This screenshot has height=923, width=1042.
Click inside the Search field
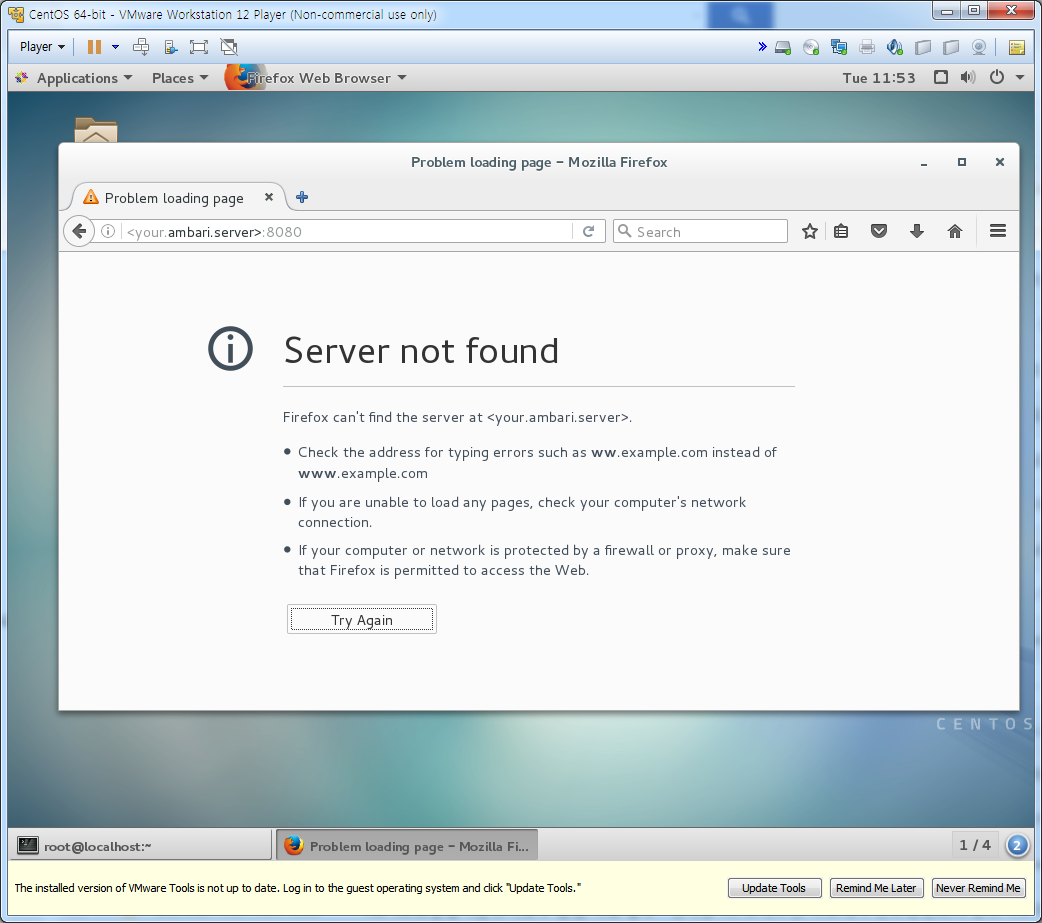click(700, 231)
